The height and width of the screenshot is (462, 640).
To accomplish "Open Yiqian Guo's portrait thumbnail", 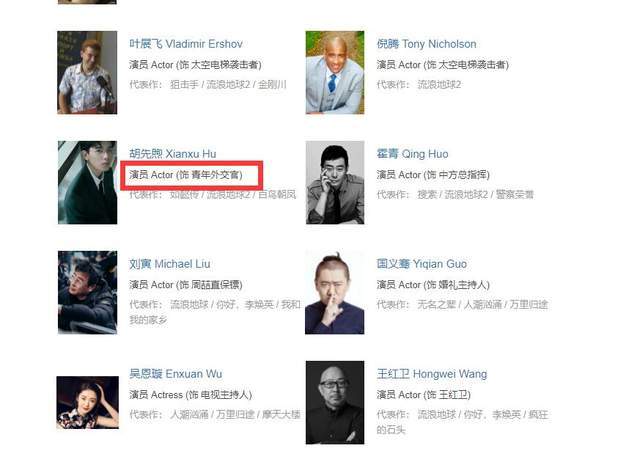I will pyautogui.click(x=335, y=292).
